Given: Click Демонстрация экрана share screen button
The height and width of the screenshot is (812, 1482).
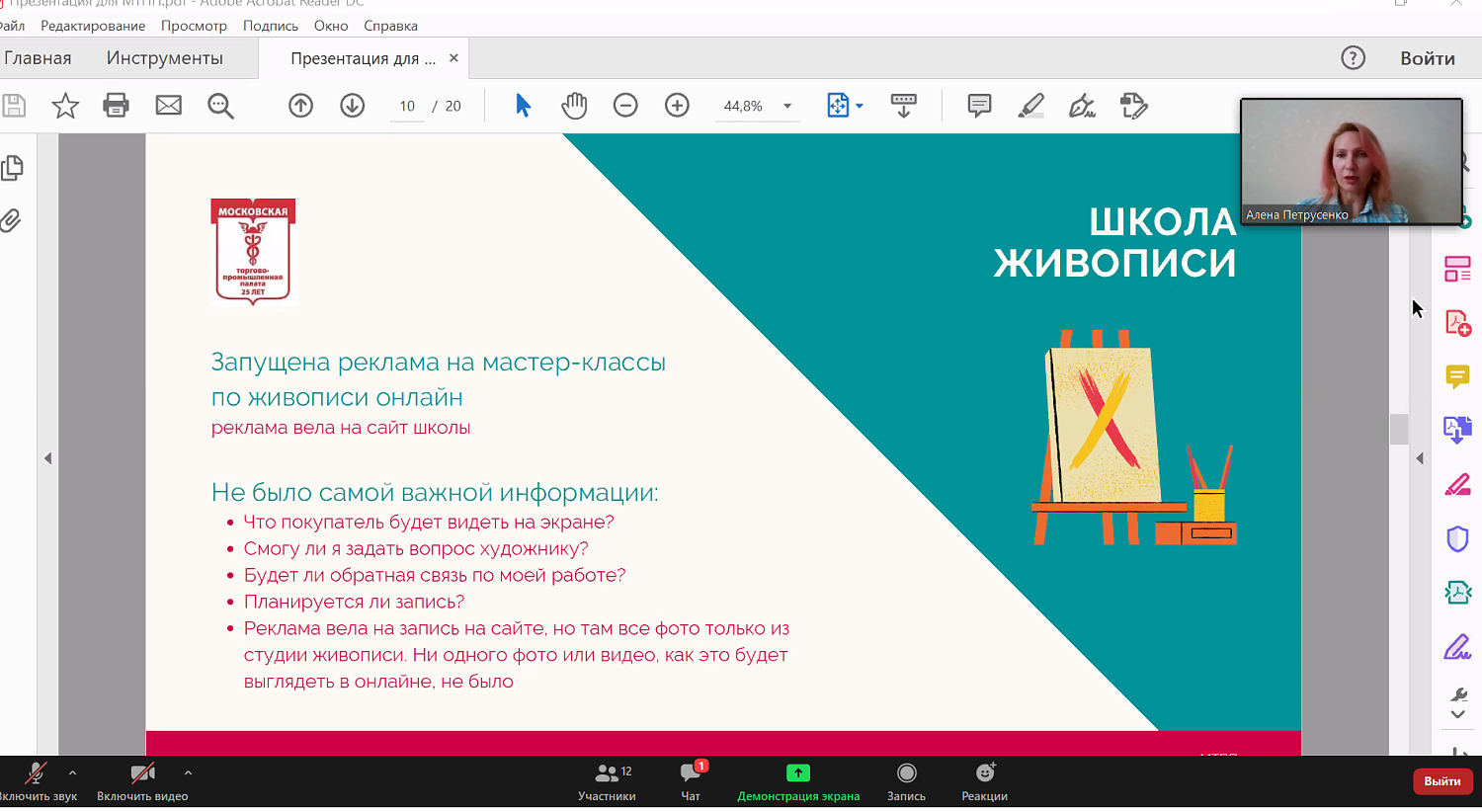Looking at the screenshot, I should point(798,782).
